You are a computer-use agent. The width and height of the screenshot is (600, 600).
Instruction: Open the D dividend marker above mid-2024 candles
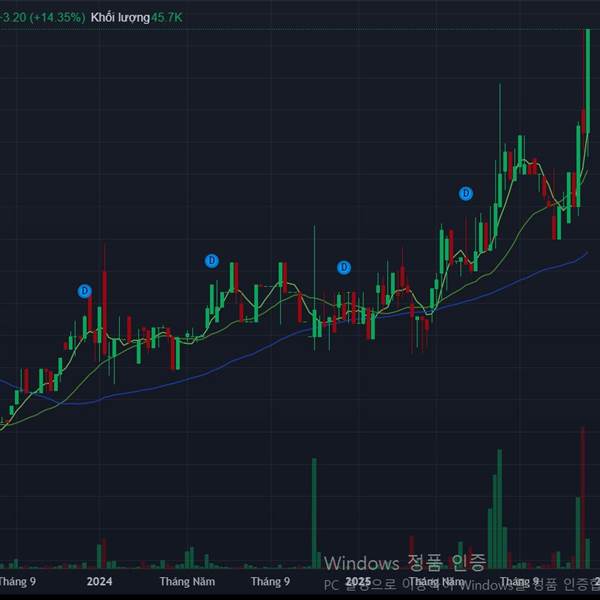[212, 261]
